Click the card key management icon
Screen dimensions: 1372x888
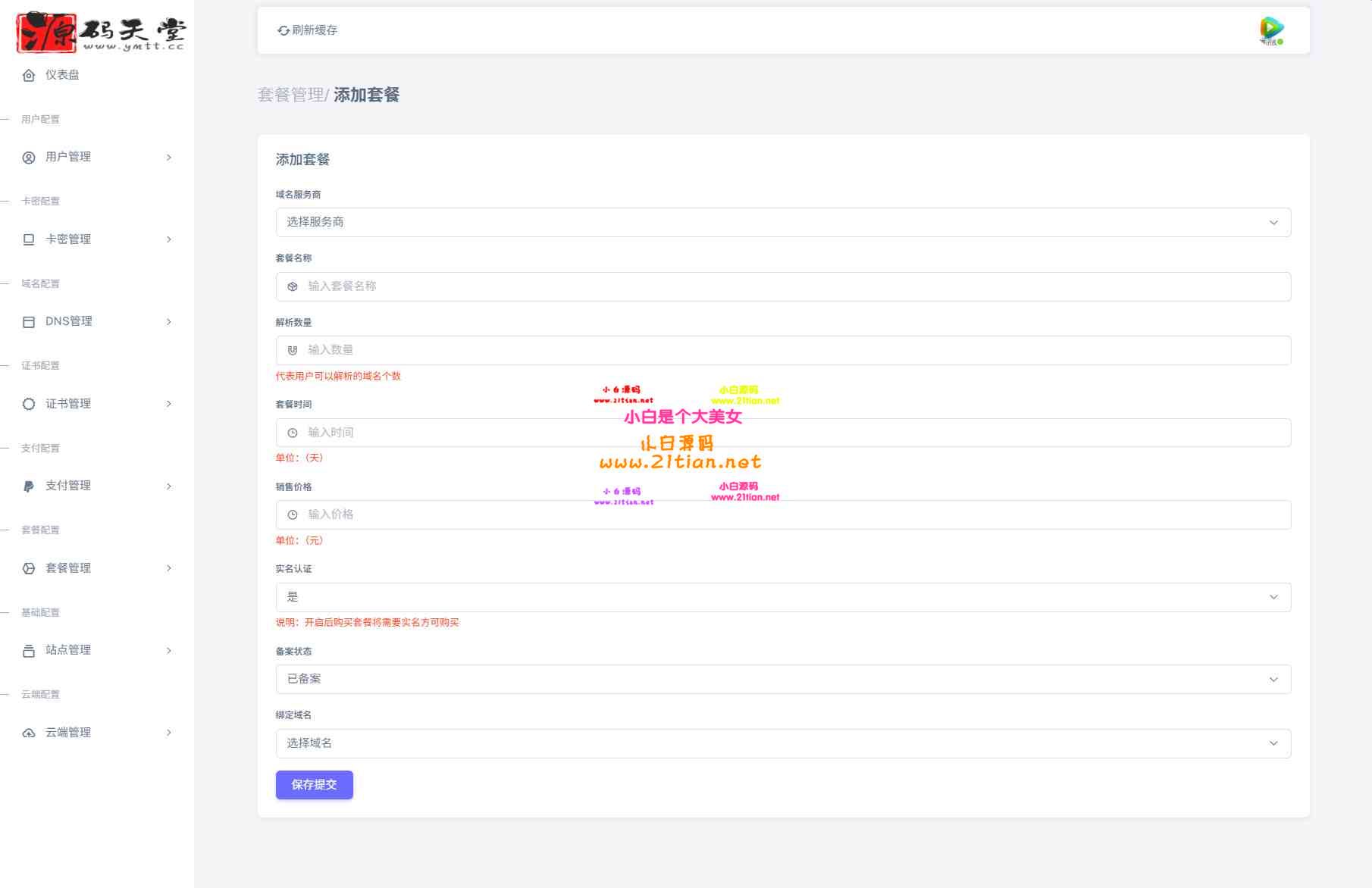pyautogui.click(x=29, y=239)
